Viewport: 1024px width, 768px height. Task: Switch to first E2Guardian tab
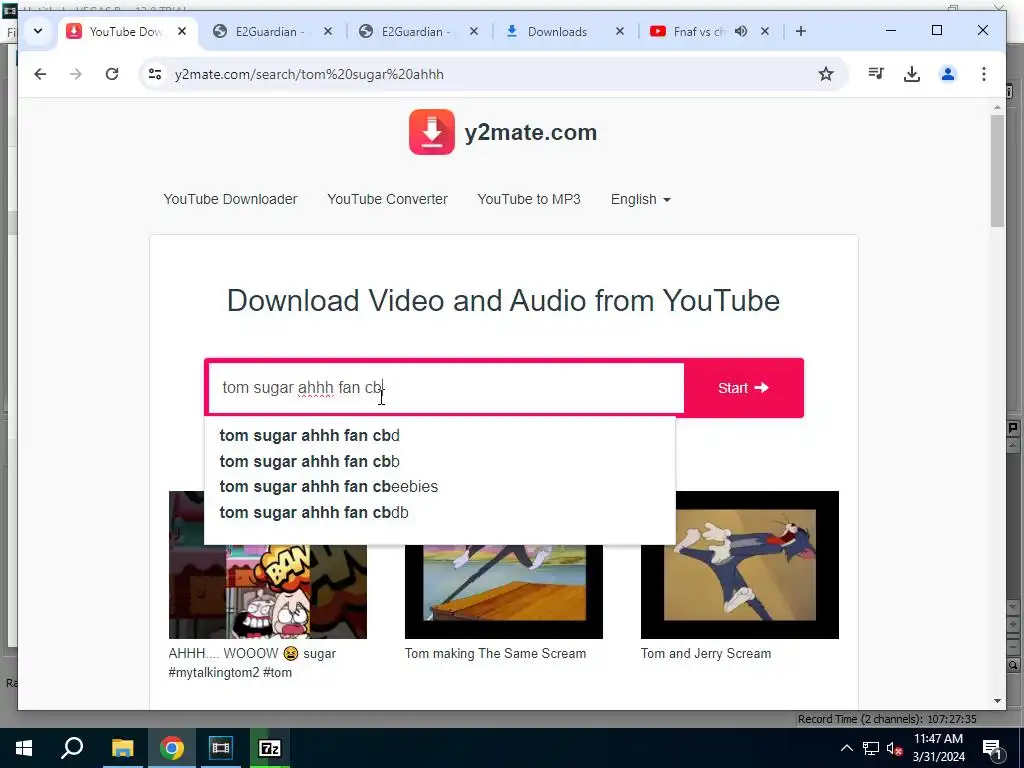pyautogui.click(x=269, y=31)
